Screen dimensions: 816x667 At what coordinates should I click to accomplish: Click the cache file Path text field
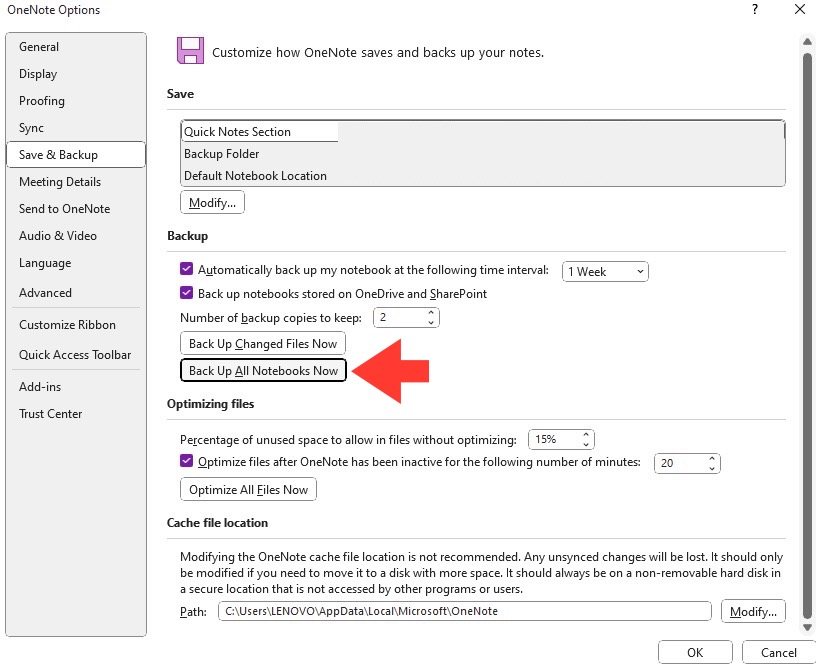coord(464,611)
